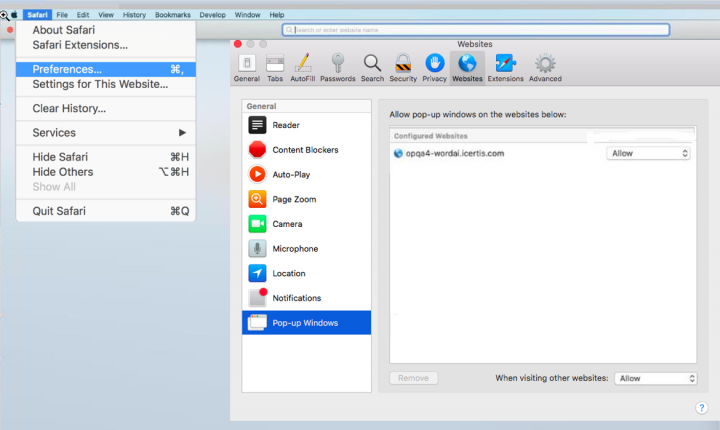Expand the Services submenu
Viewport: 720px width, 430px height.
click(106, 133)
